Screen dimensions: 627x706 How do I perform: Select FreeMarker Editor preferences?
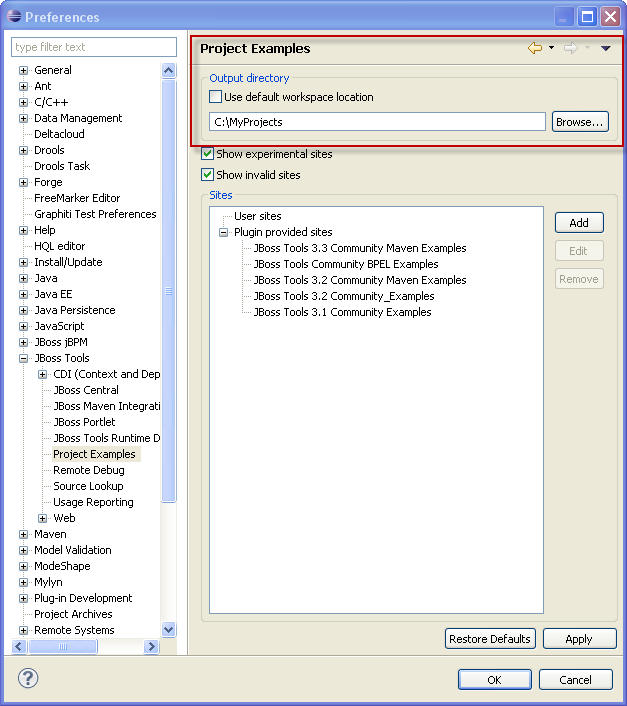(x=77, y=198)
